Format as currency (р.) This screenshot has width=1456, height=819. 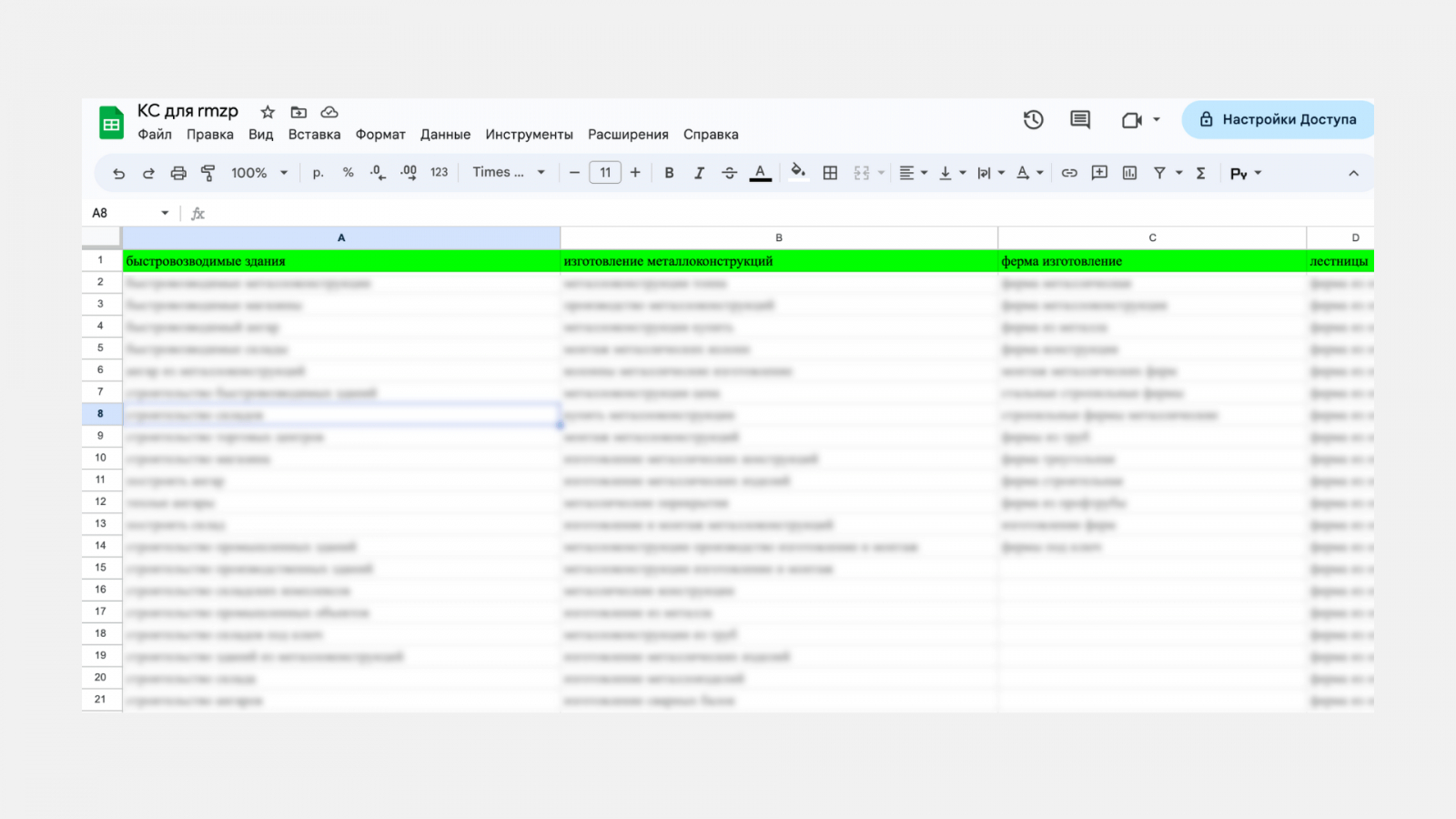tap(318, 173)
